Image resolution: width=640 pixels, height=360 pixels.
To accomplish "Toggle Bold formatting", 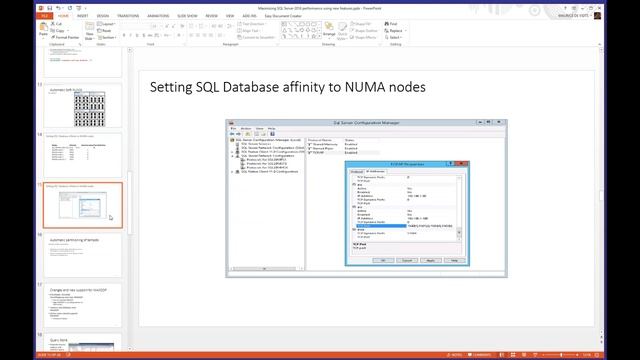I will [124, 36].
